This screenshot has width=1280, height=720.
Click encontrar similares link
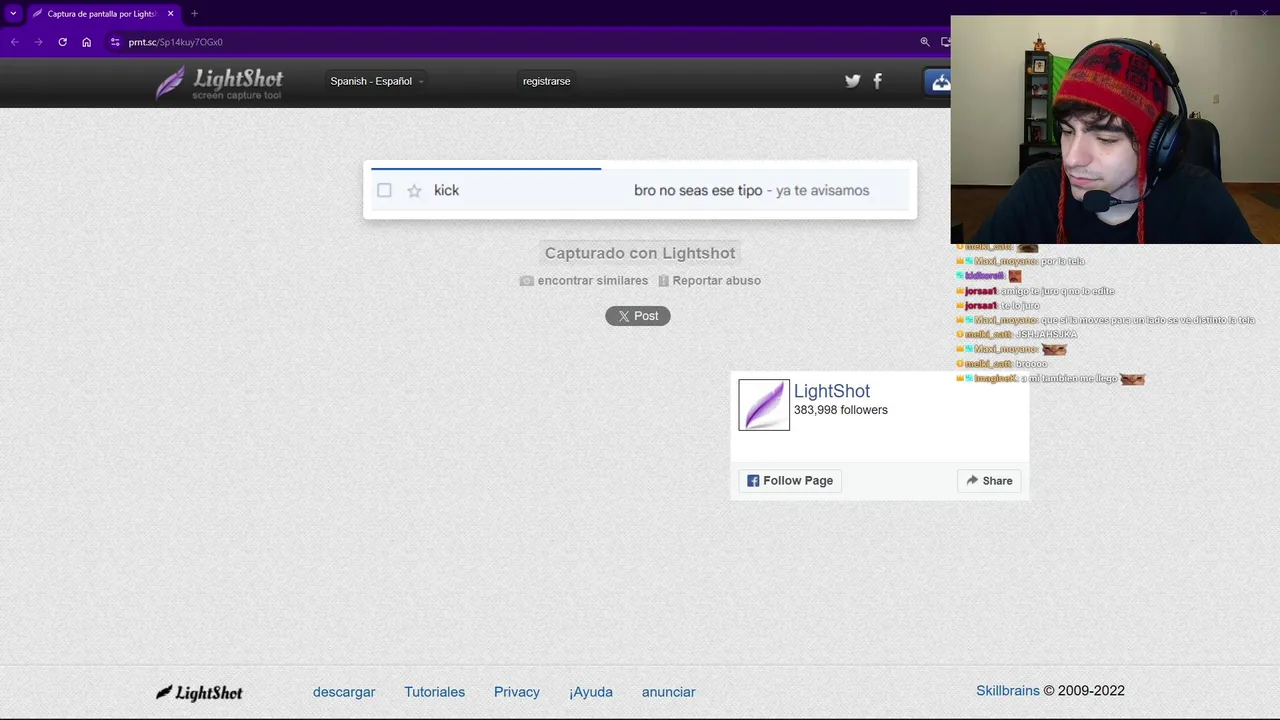point(593,280)
